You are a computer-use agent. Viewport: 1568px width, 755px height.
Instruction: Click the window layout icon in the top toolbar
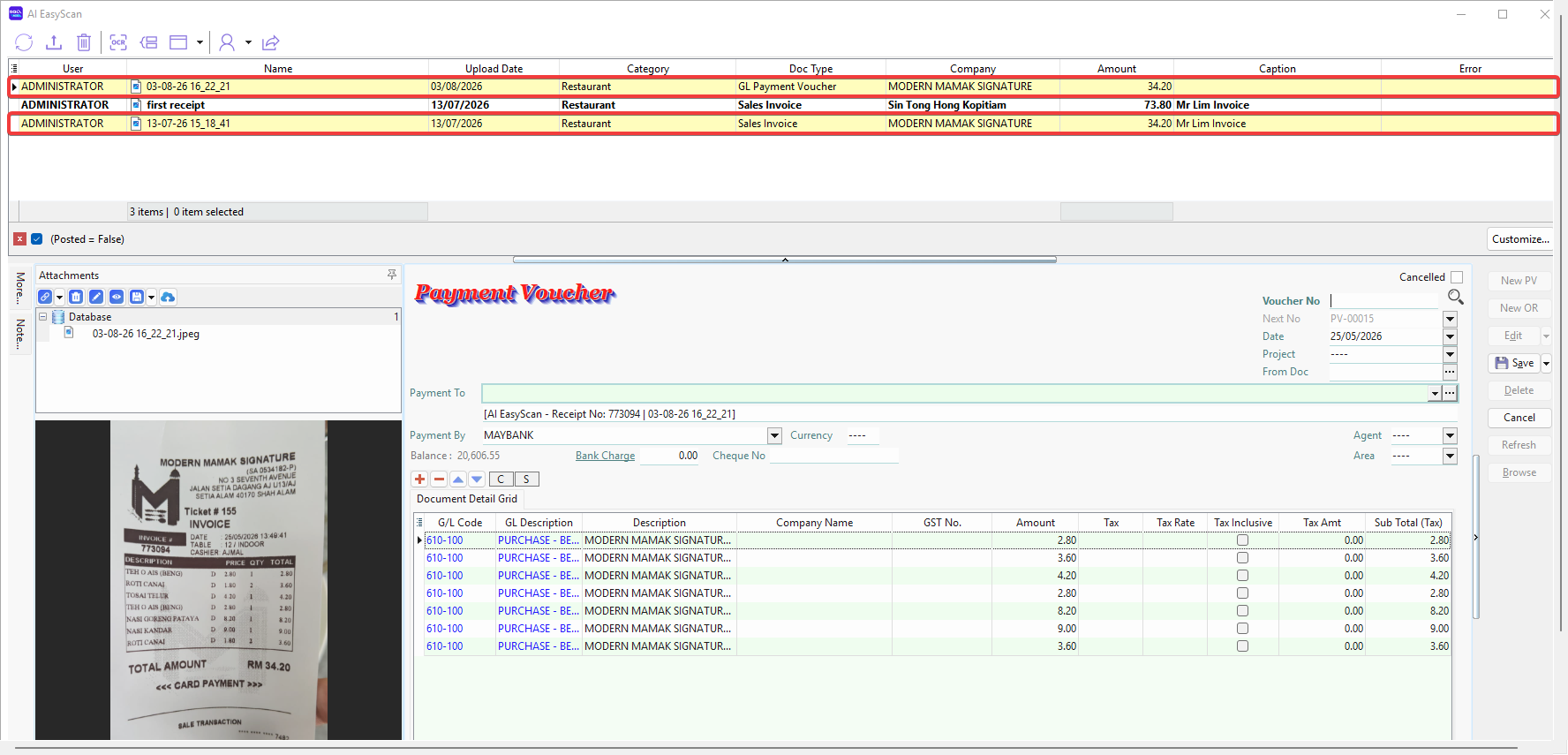click(178, 42)
